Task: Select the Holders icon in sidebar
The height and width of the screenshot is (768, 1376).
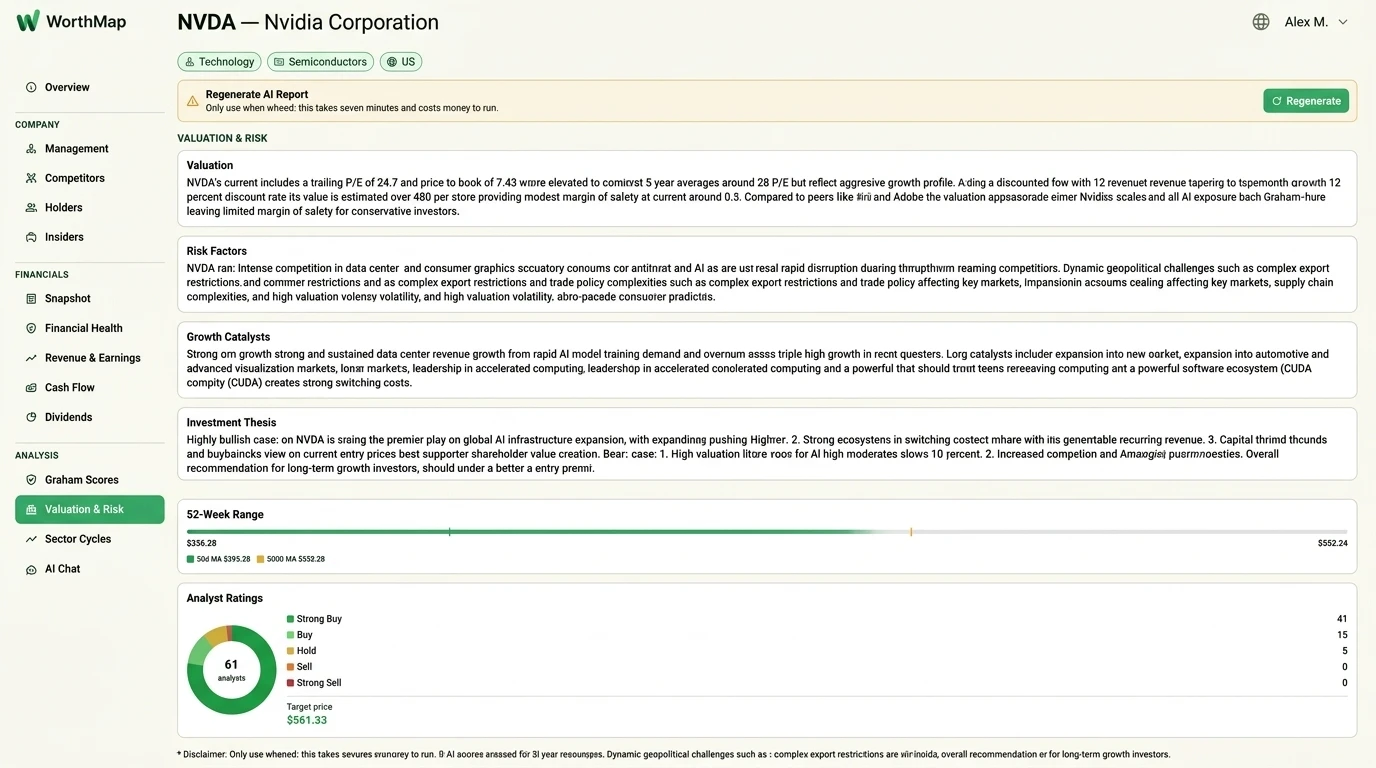Action: [31, 208]
